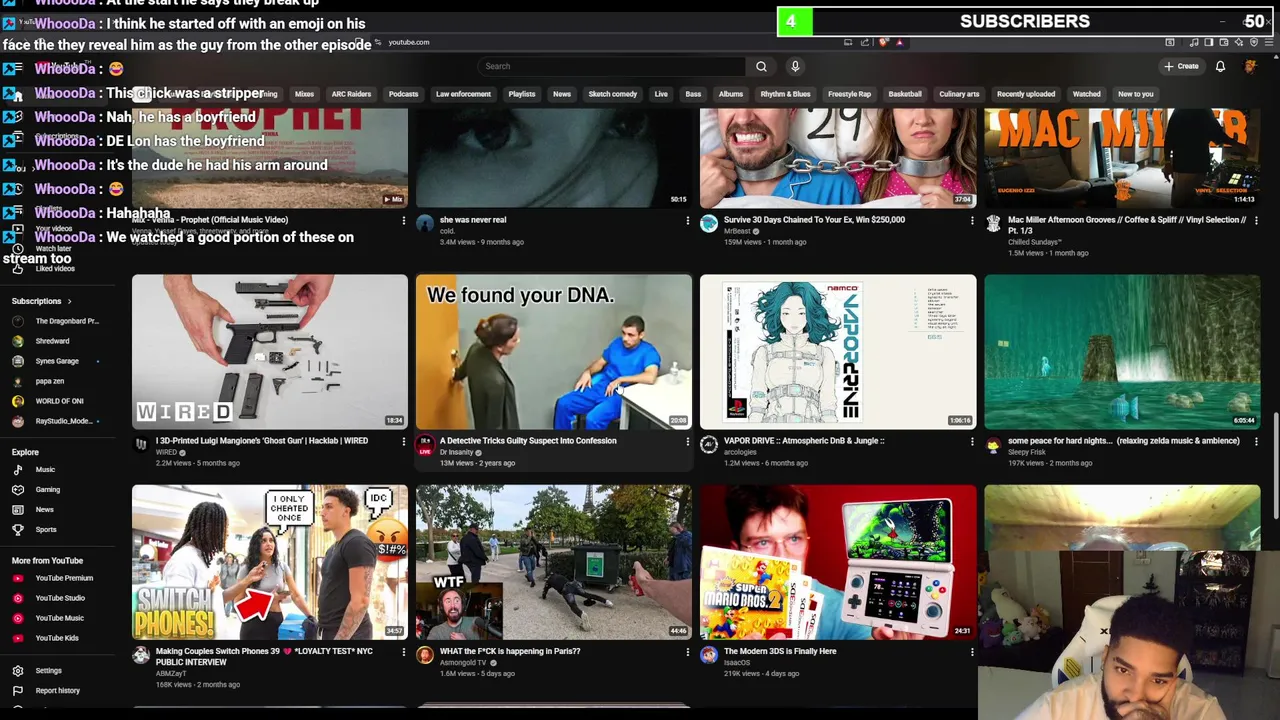Select the Freestyle Rap filter chip
This screenshot has width=1280, height=720.
click(x=849, y=94)
